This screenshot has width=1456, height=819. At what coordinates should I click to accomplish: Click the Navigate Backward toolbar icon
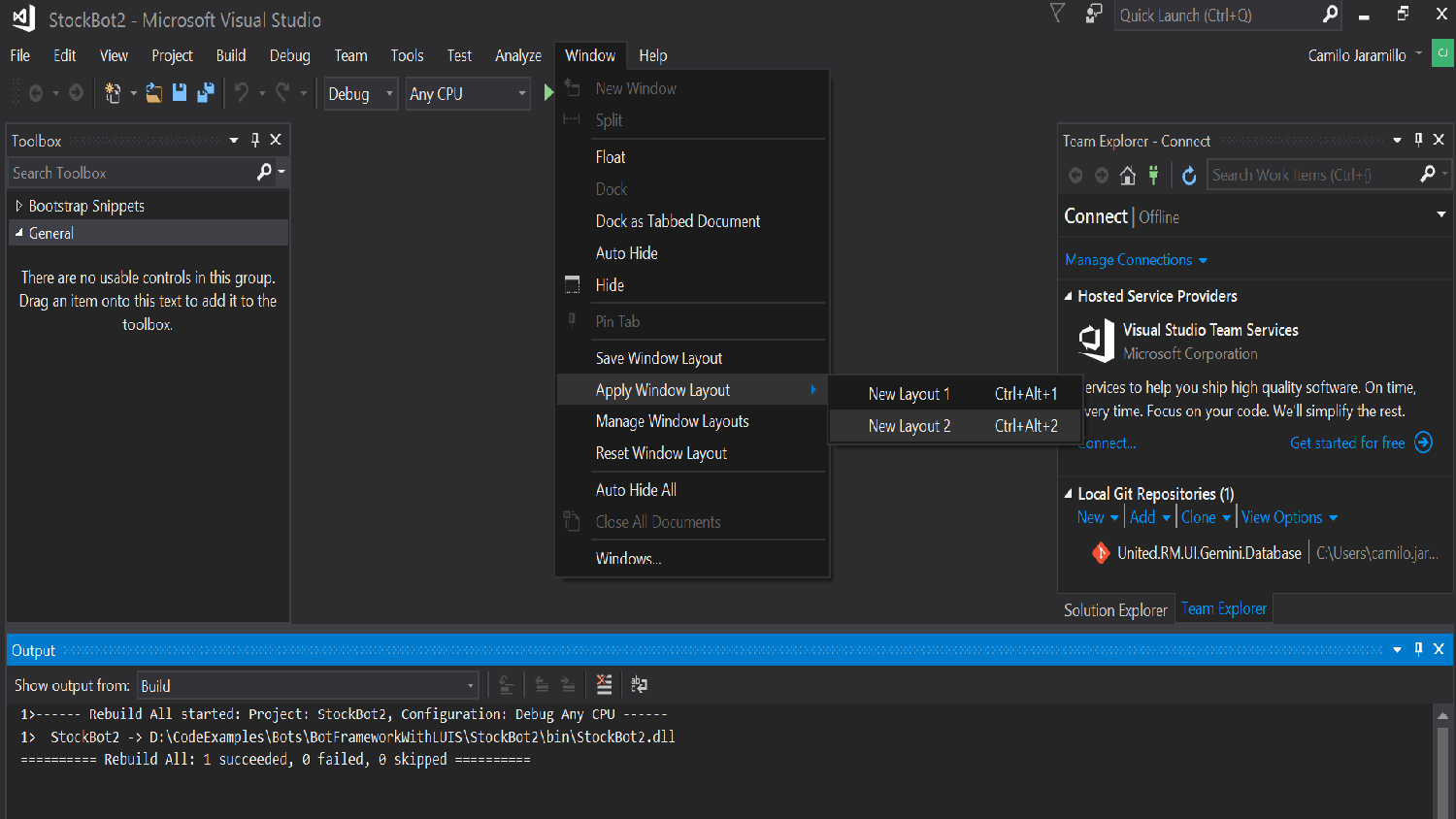[x=36, y=93]
